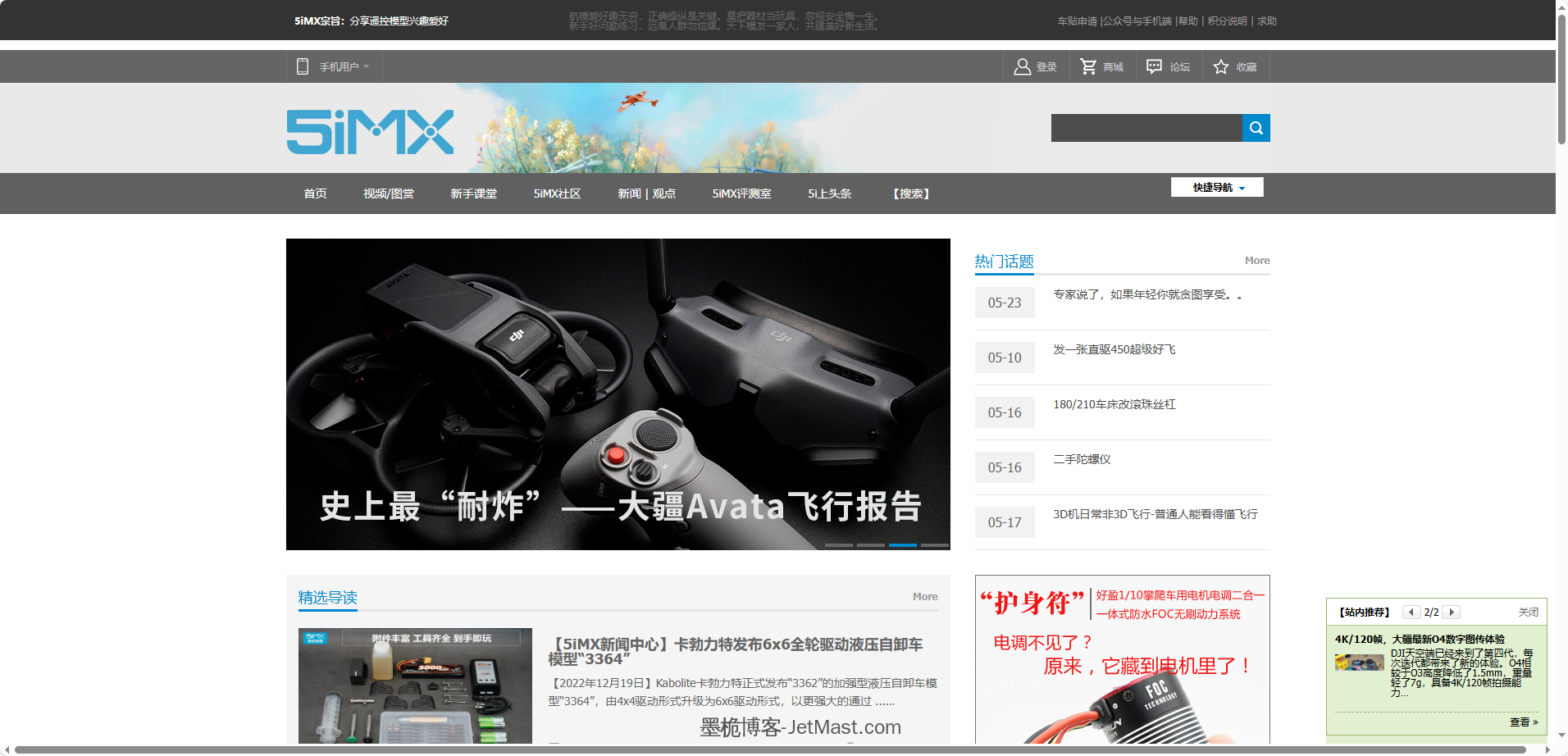Click the 公众号与手机端 link
The height and width of the screenshot is (756, 1568).
(x=1137, y=21)
